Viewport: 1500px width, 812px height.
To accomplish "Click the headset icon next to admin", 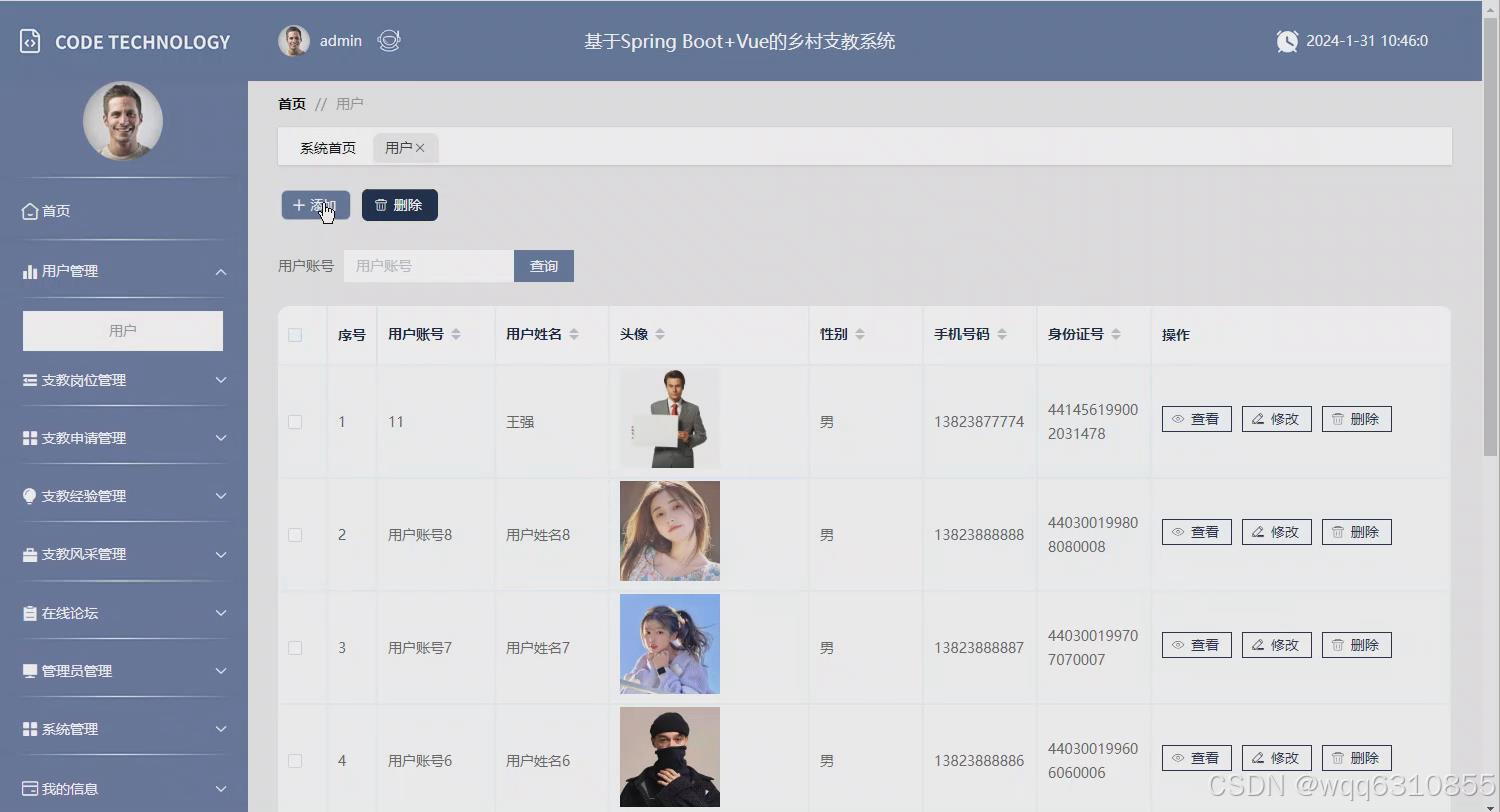I will coord(389,41).
